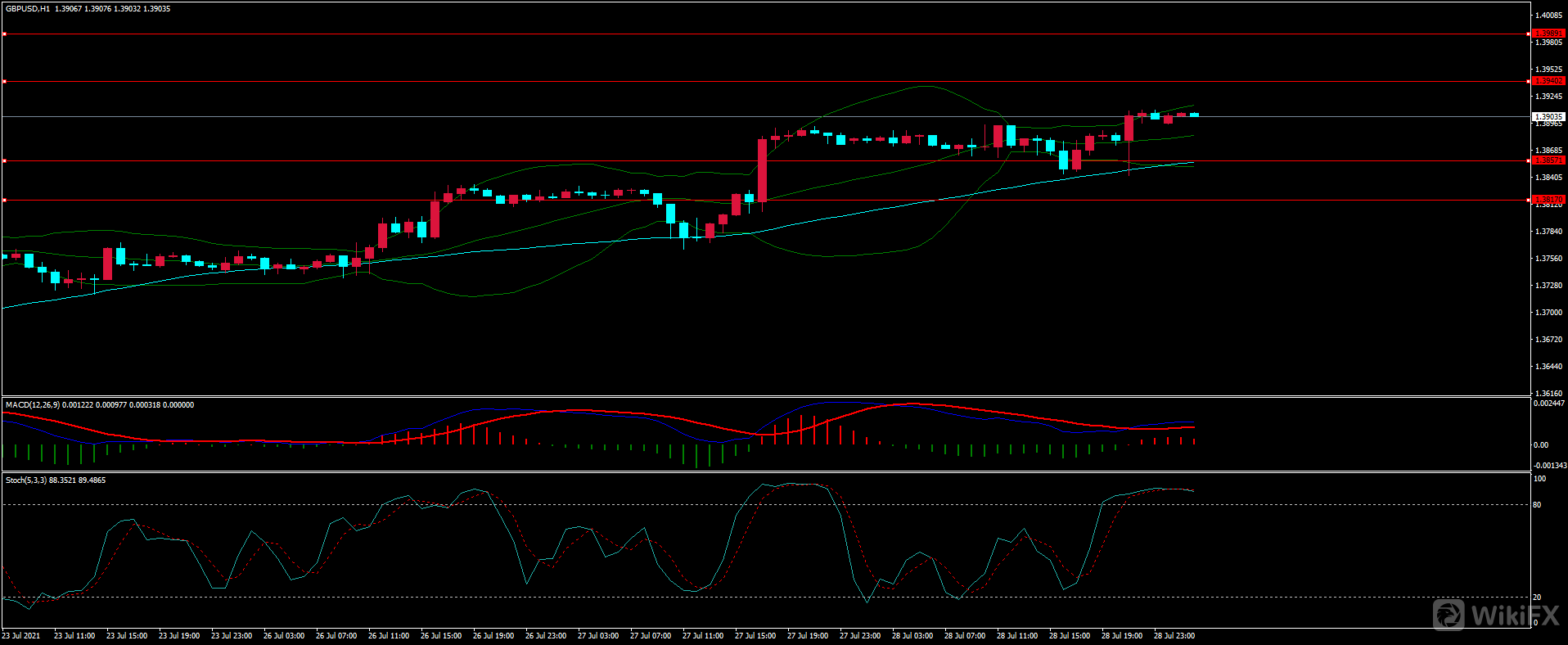Select left handle of the 1.39891 line
The height and width of the screenshot is (645, 1568).
(4, 34)
